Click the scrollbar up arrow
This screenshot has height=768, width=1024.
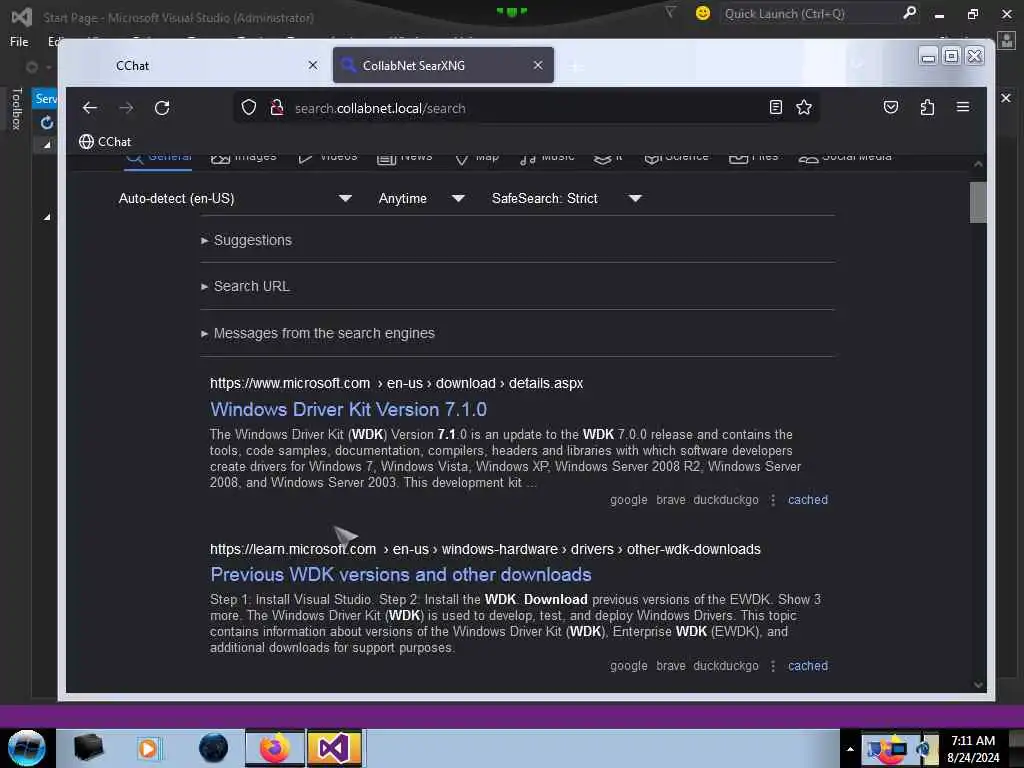(978, 164)
